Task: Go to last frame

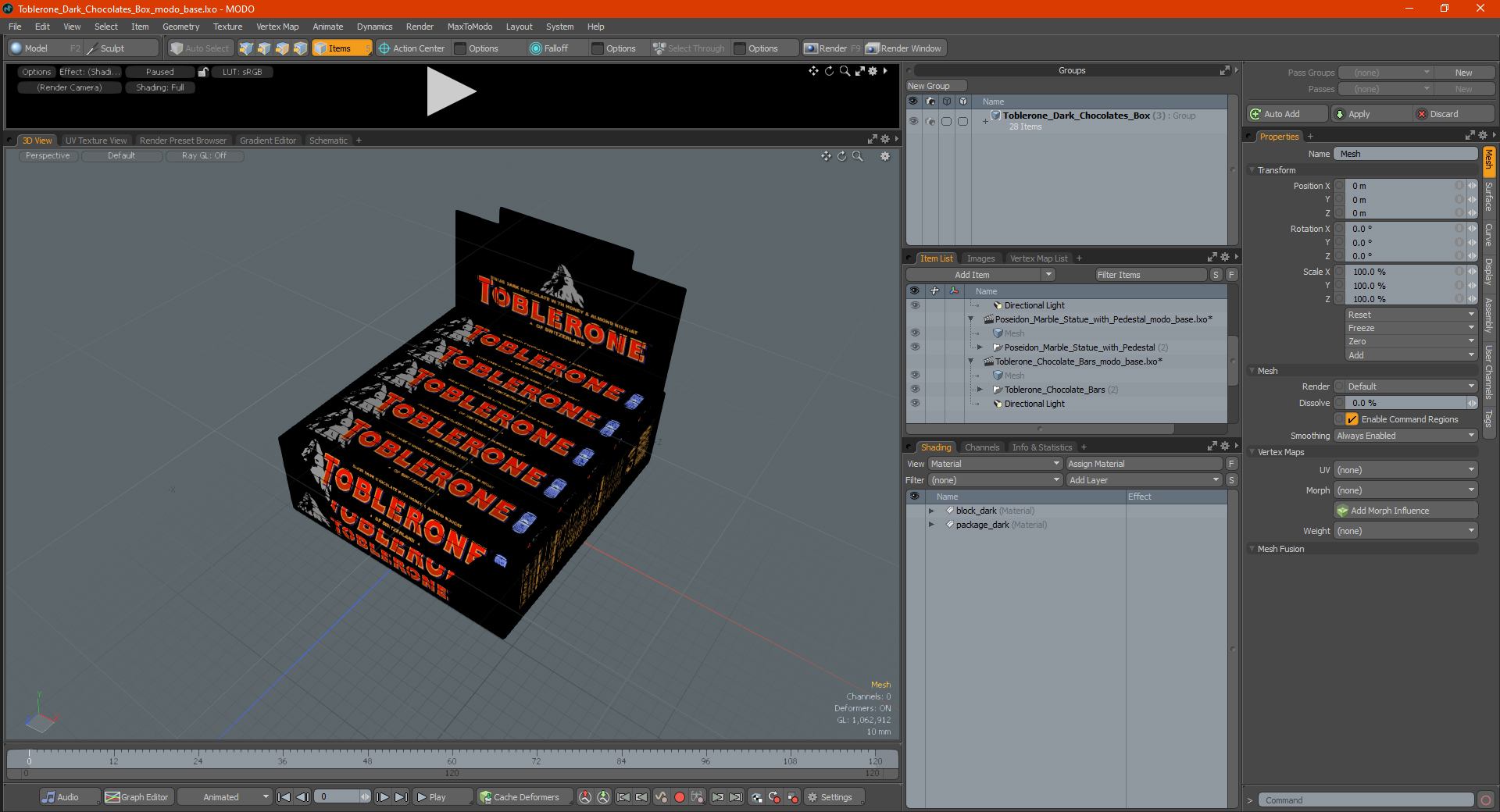Action: (x=401, y=797)
